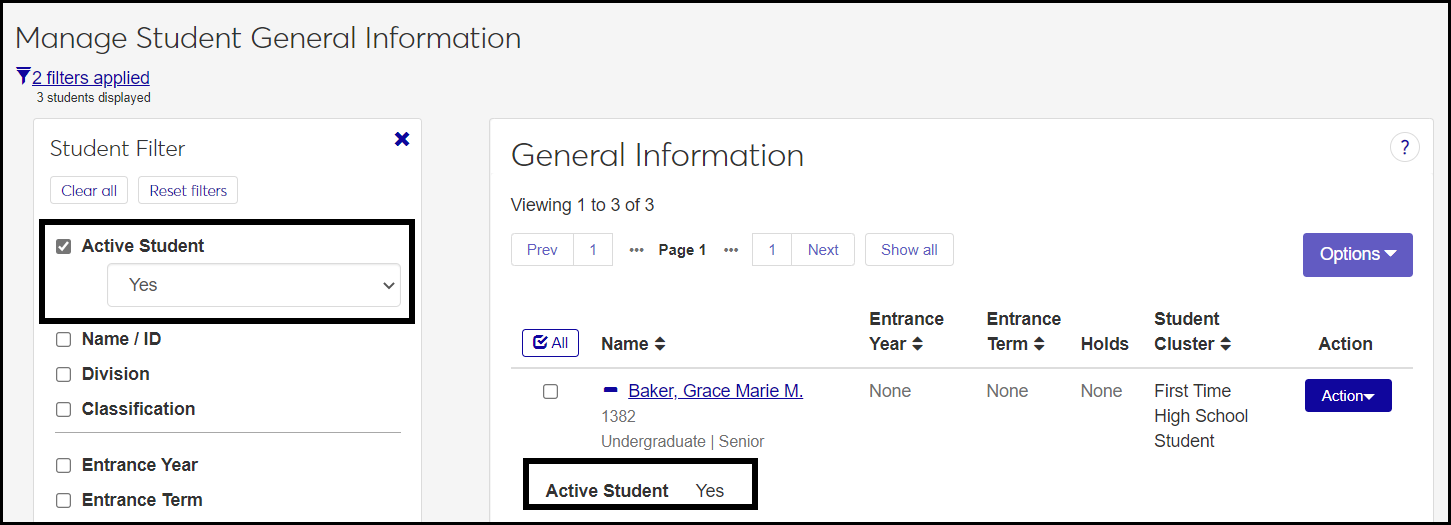Enable the Name / ID filter checkbox
The height and width of the screenshot is (525, 1451).
[64, 339]
